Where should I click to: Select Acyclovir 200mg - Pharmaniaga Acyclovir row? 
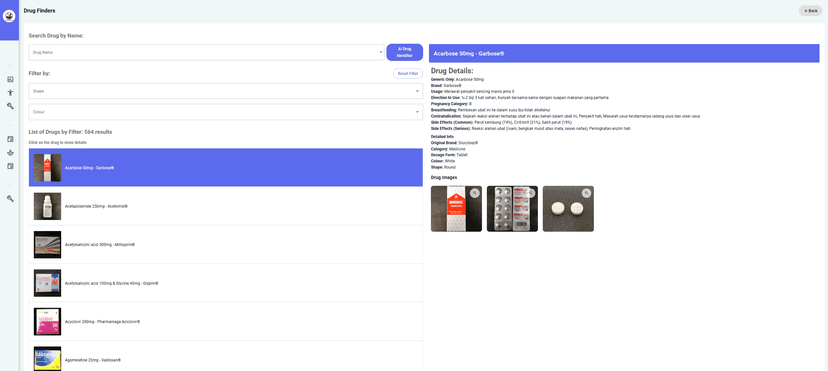[226, 321]
